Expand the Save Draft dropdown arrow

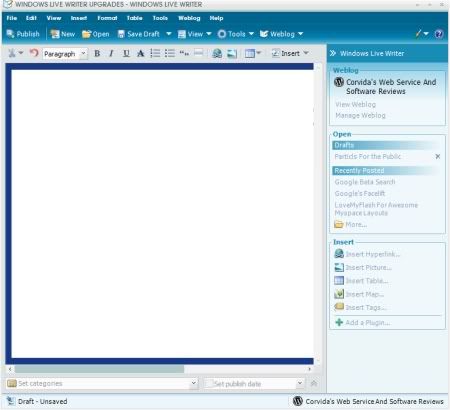pyautogui.click(x=169, y=34)
